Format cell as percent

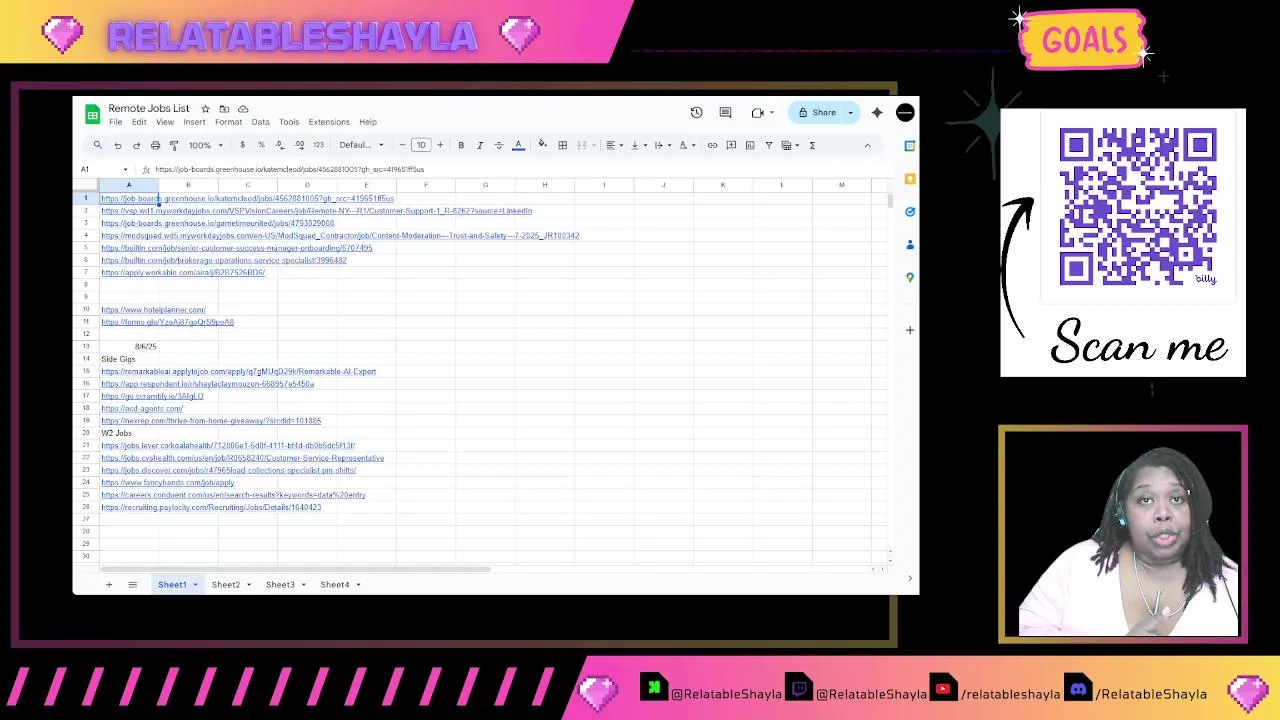point(261,145)
